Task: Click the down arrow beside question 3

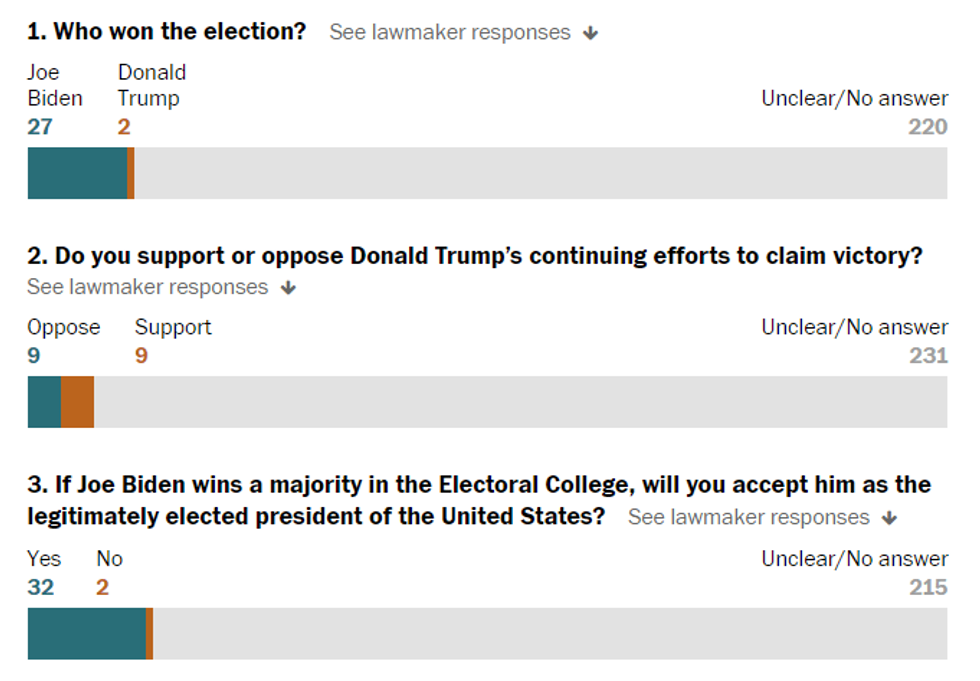Action: pos(890,518)
